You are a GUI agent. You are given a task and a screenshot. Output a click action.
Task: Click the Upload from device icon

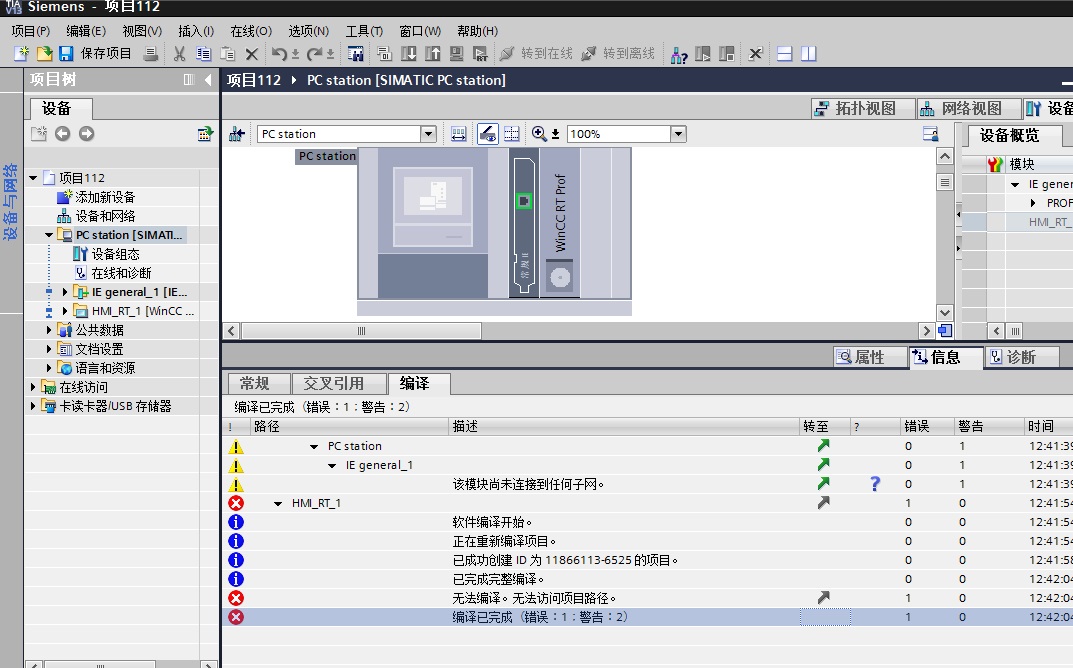[432, 53]
